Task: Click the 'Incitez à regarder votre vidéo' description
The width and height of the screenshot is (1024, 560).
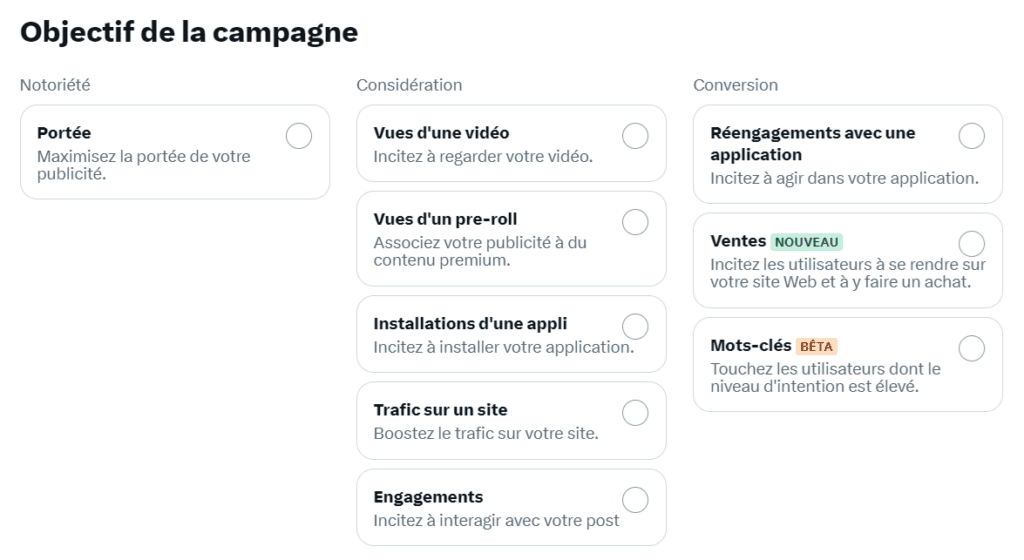Action: pyautogui.click(x=483, y=157)
